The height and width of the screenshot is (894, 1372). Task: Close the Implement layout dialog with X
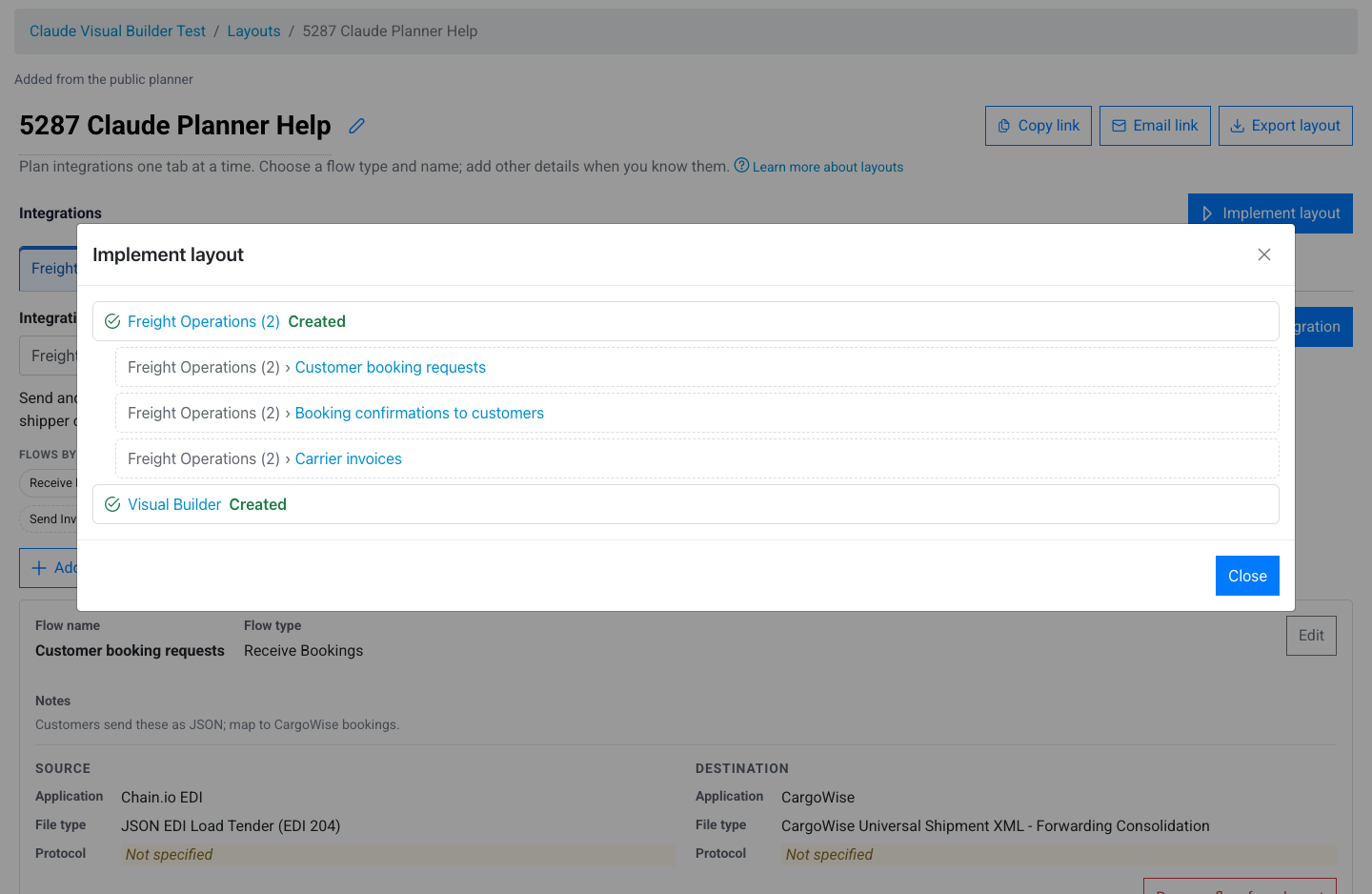coord(1264,254)
